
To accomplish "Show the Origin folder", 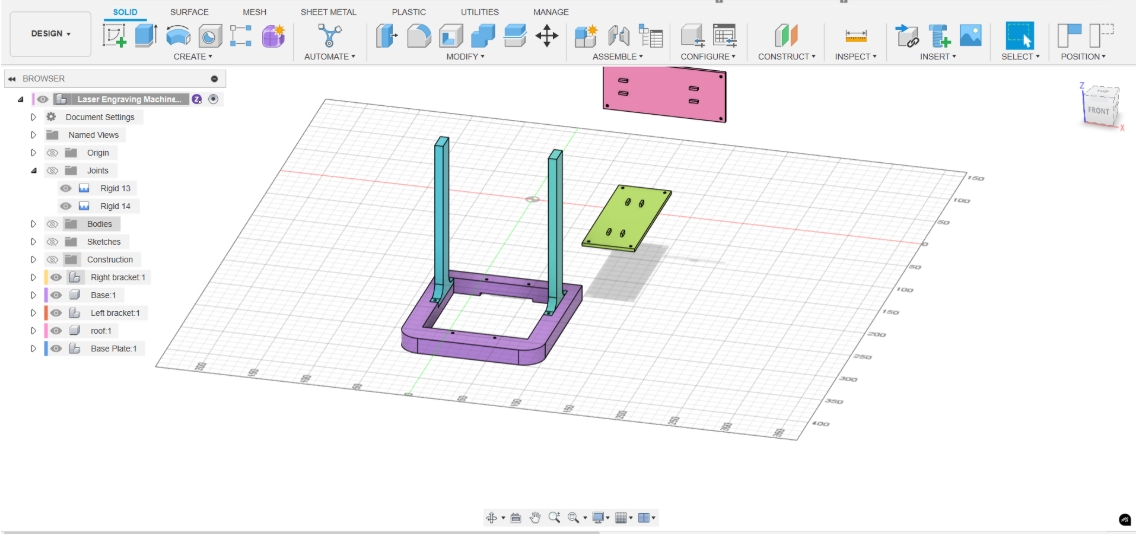I will coord(52,153).
